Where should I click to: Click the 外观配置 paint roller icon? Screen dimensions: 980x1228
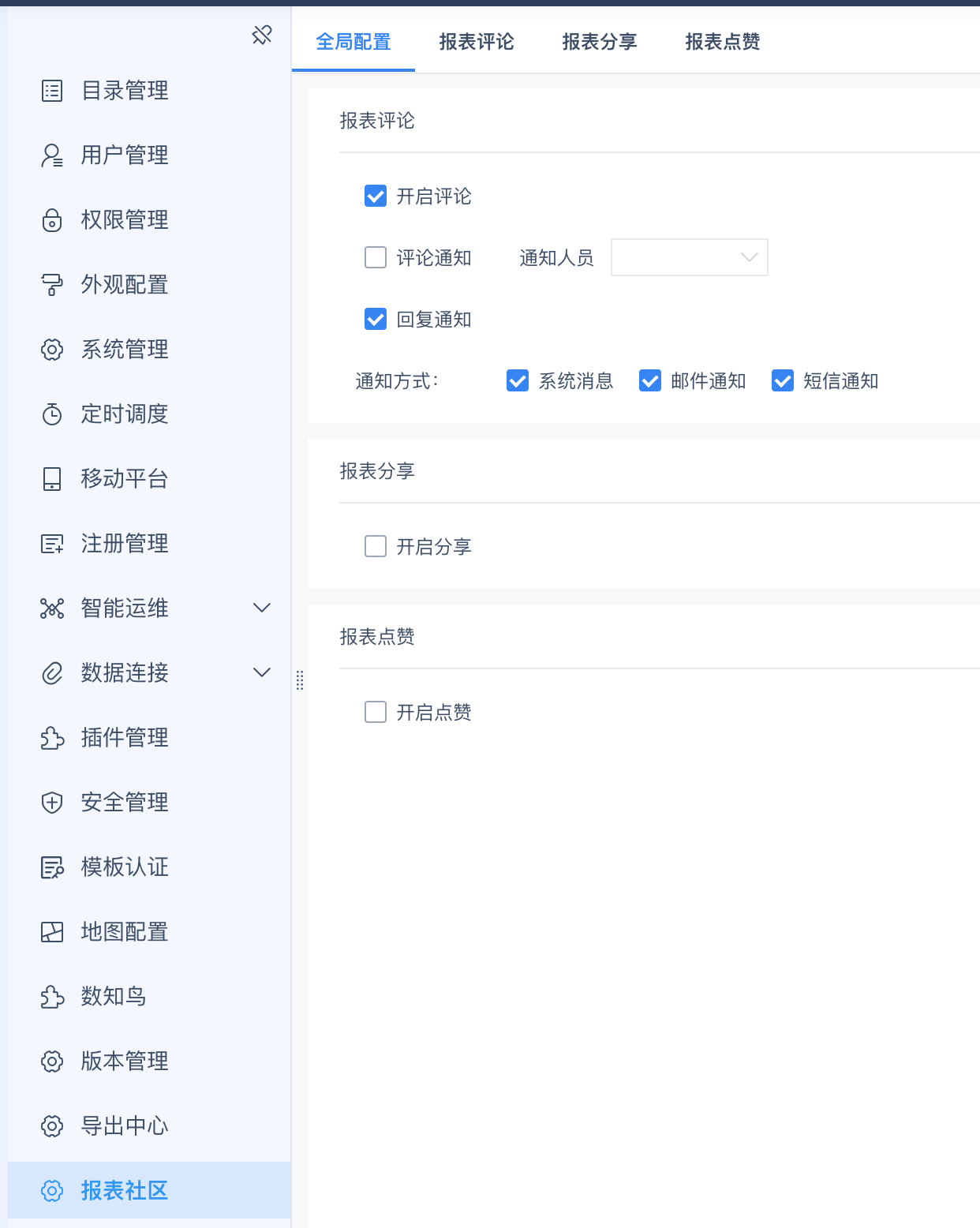point(52,285)
